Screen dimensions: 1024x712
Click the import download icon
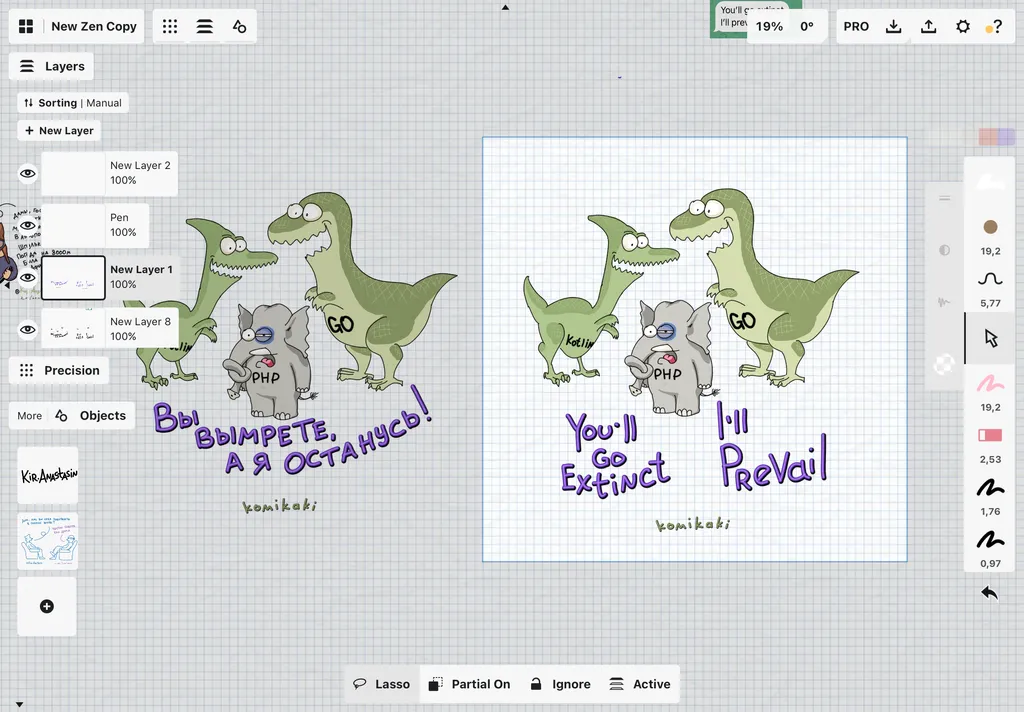click(x=893, y=26)
